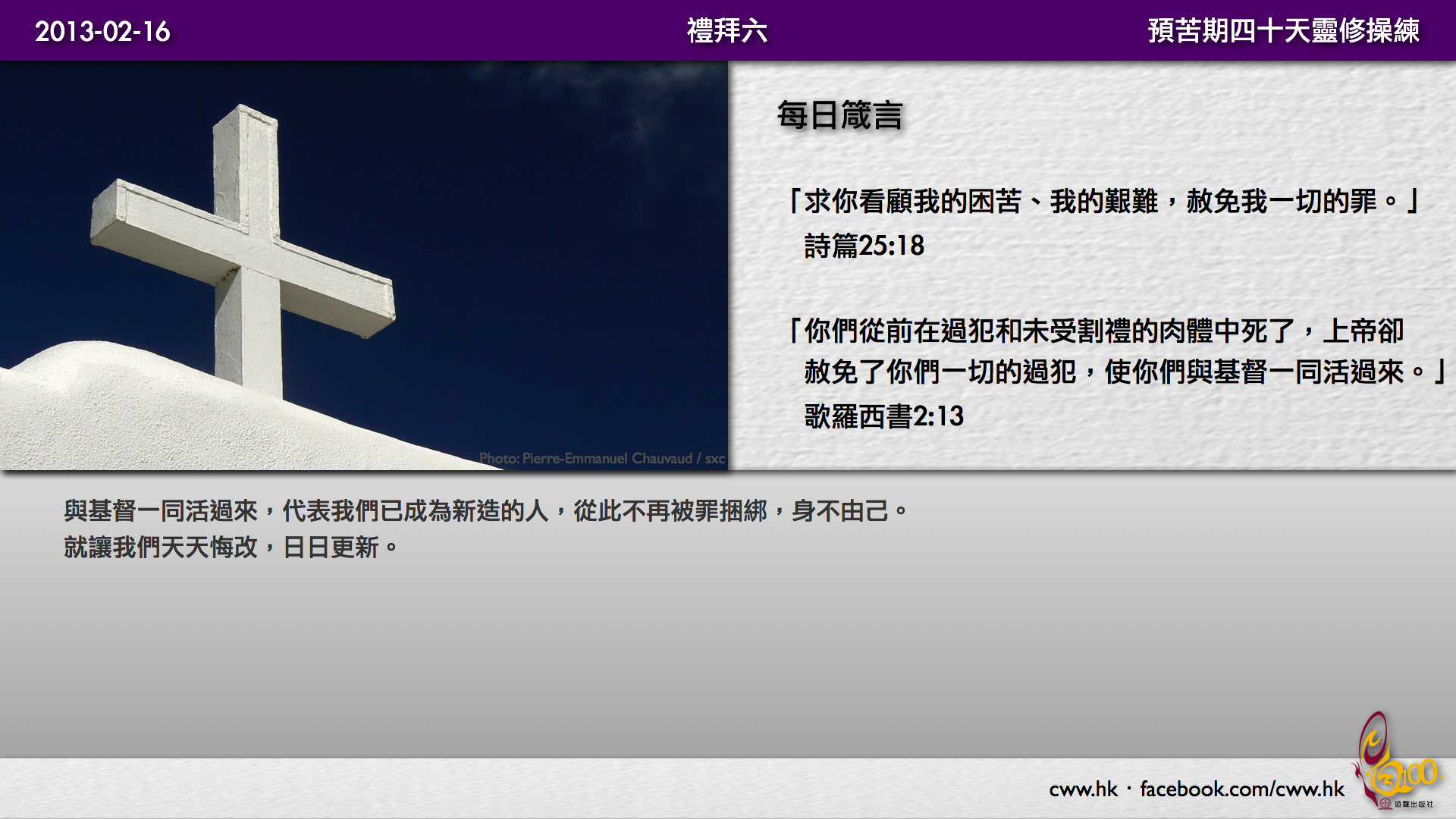Image resolution: width=1456 pixels, height=819 pixels.
Task: Click the 禮拜六 header label
Action: (726, 31)
